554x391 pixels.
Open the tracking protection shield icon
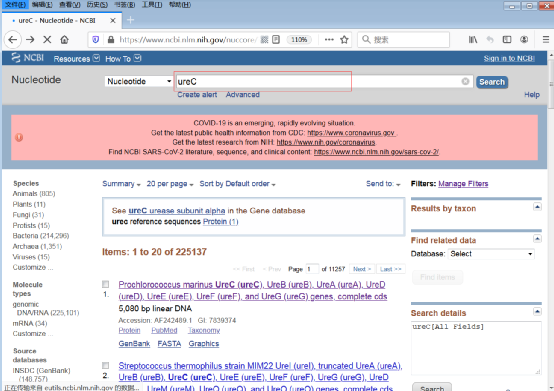point(95,40)
